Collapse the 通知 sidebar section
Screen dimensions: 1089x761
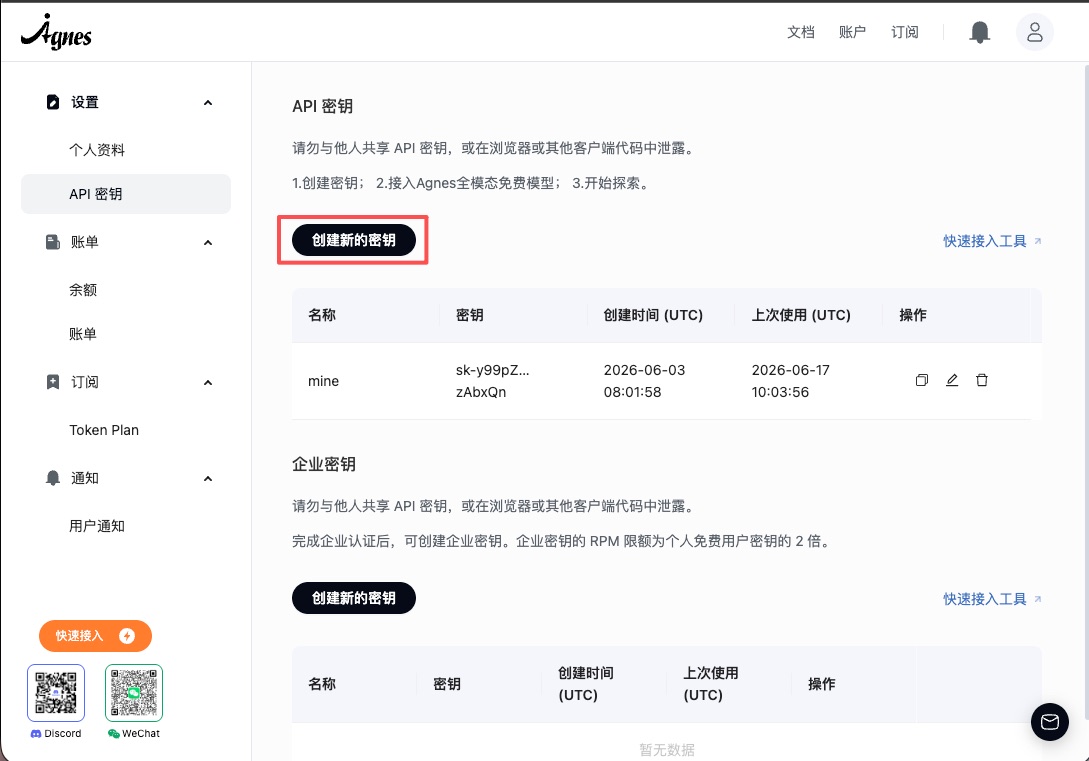coord(208,478)
